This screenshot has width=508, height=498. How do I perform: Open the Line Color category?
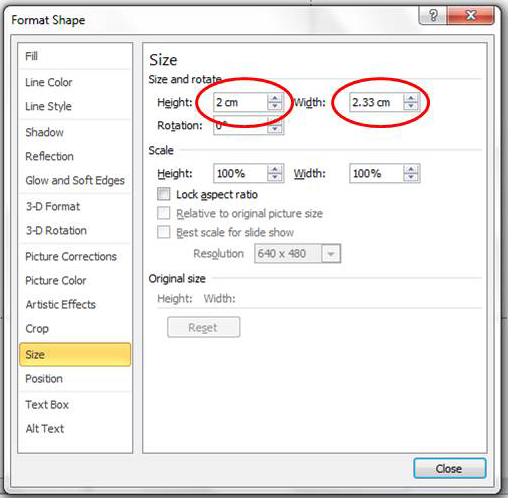[75, 82]
